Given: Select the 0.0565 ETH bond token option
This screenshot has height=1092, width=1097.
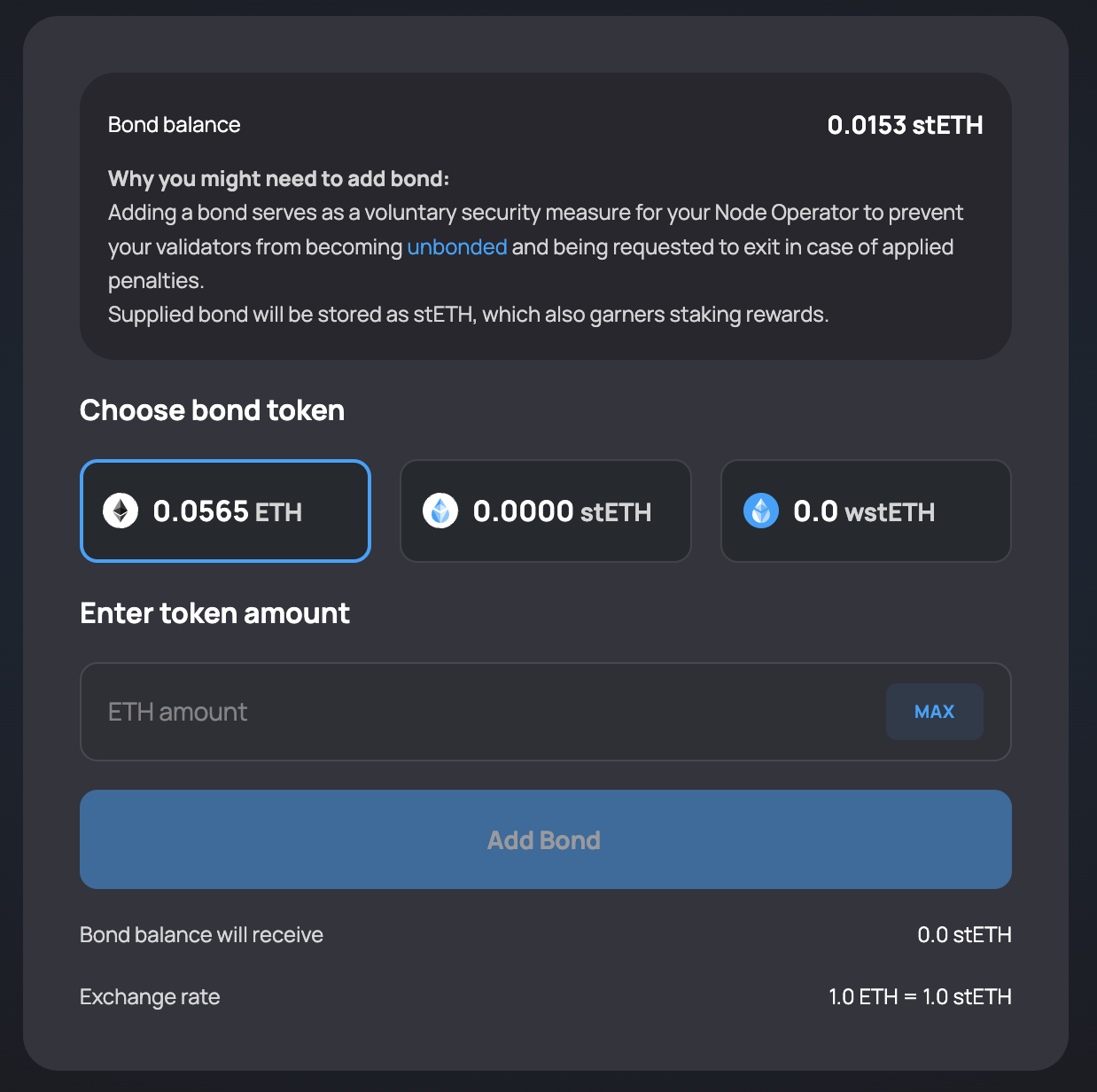Looking at the screenshot, I should point(225,511).
